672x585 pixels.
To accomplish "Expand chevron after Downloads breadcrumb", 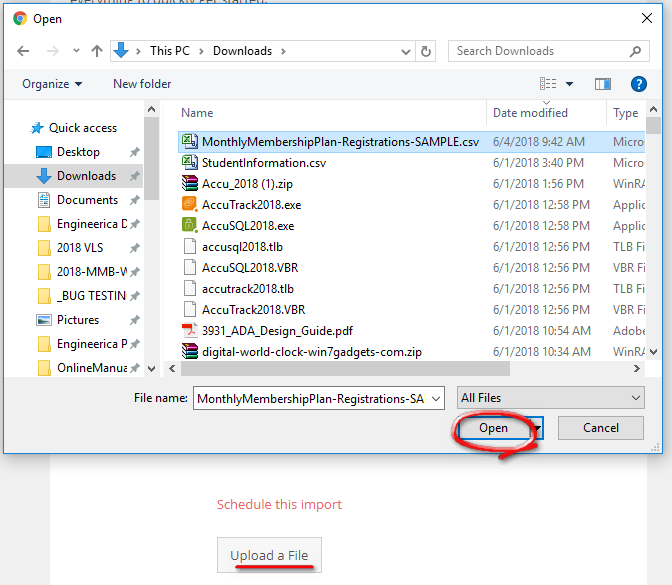I will point(283,51).
